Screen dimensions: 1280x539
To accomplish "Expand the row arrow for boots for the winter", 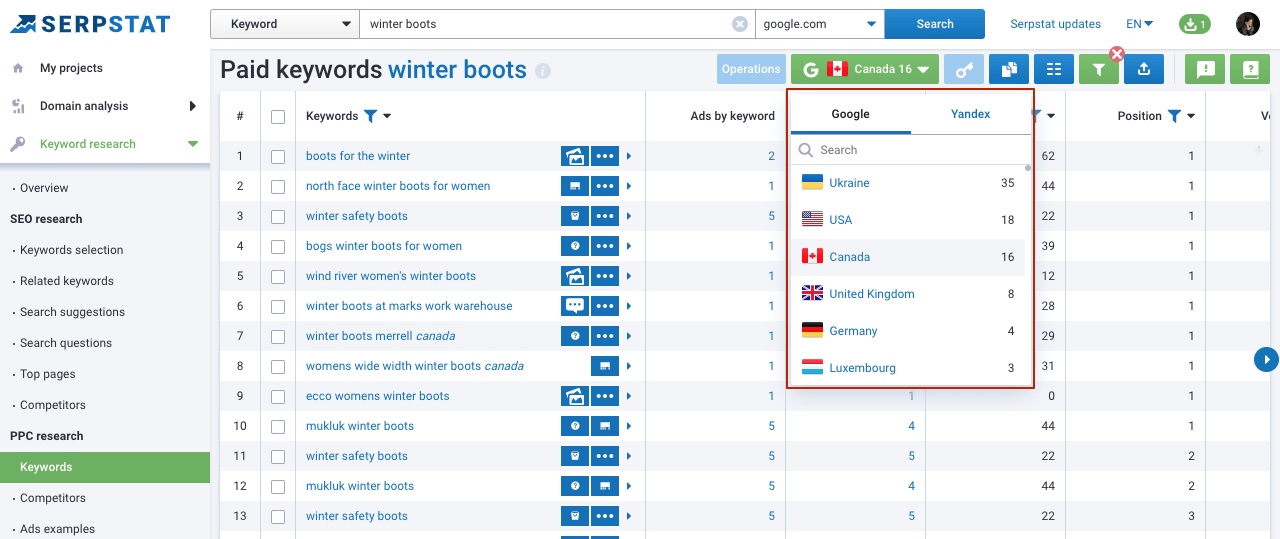I will point(629,156).
